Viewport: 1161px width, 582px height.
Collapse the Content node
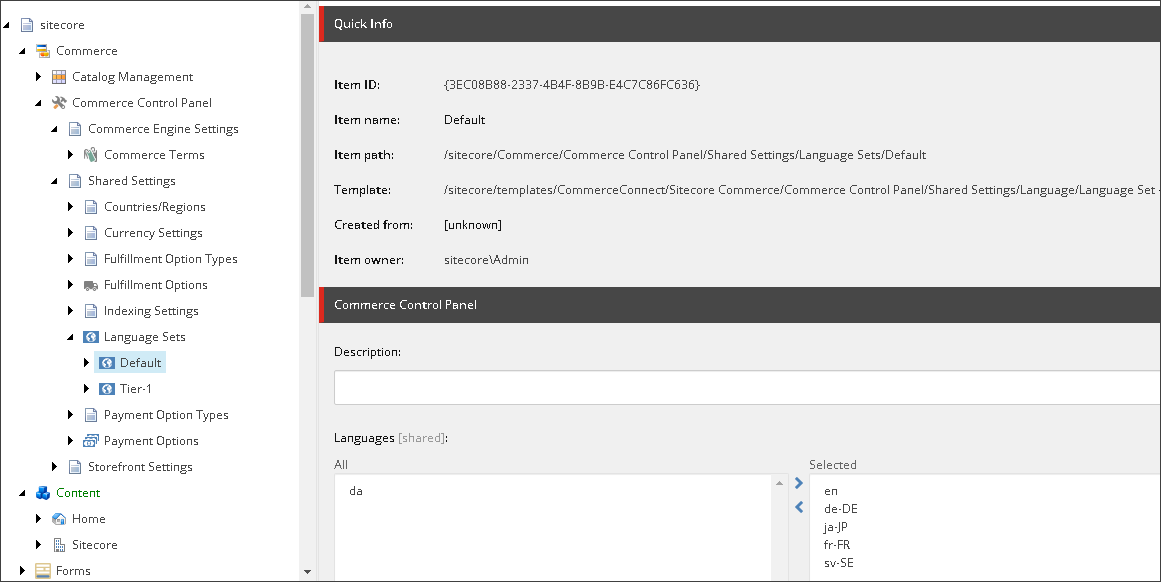point(22,493)
